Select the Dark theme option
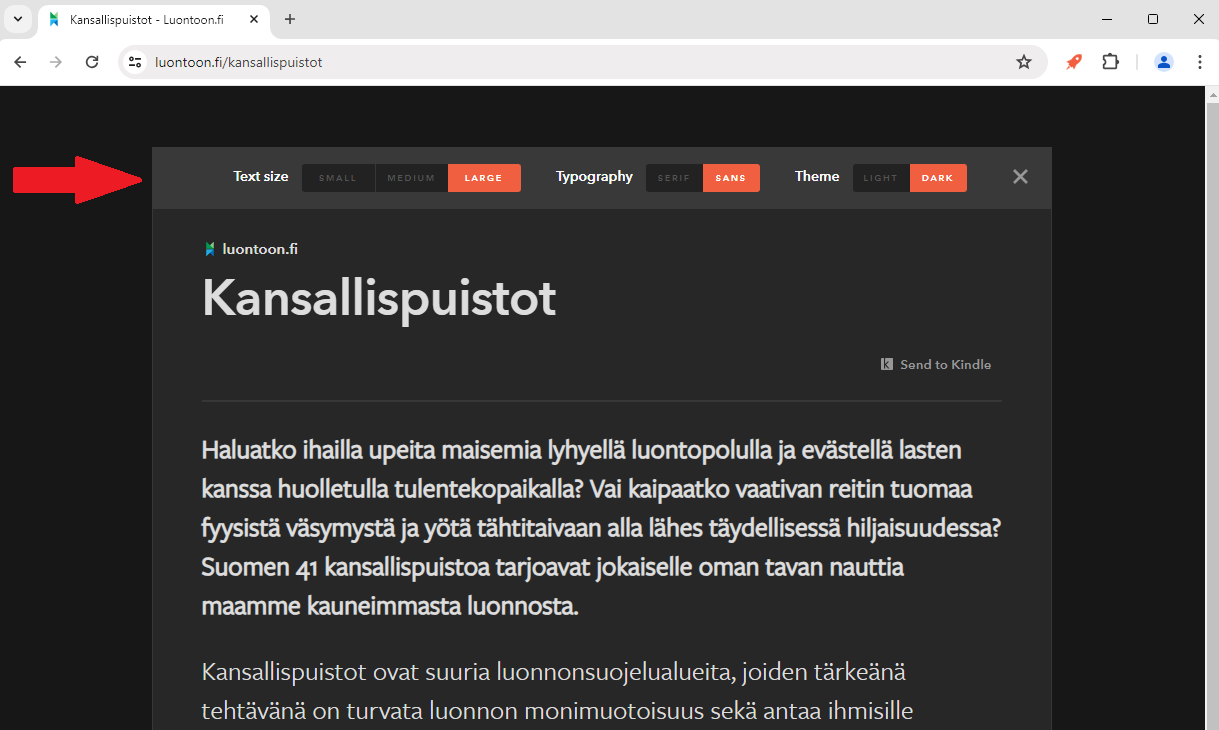Viewport: 1219px width, 730px height. [938, 178]
